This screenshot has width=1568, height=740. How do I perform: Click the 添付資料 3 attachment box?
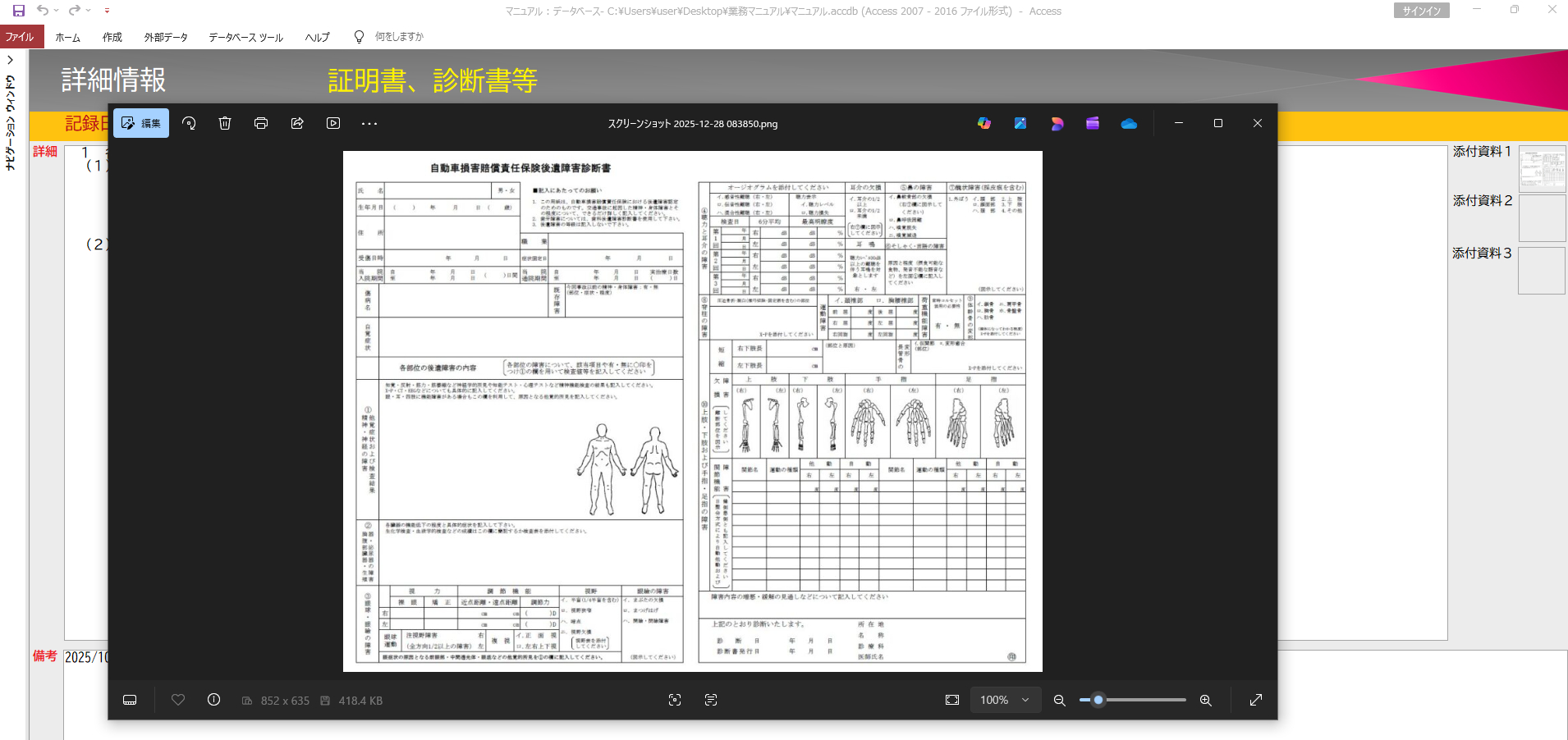coord(1542,270)
